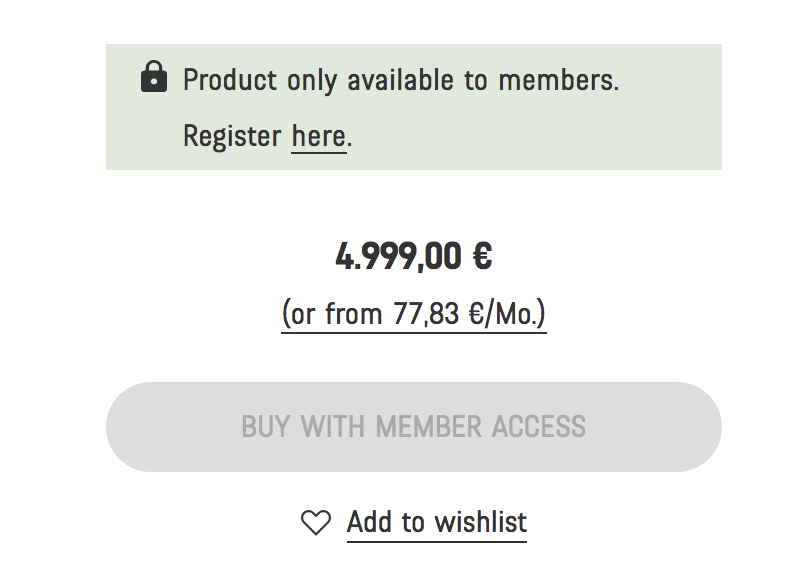Click the '€/Mo.' part of the financing link
Viewport: 788px width, 564px height.
coord(508,314)
